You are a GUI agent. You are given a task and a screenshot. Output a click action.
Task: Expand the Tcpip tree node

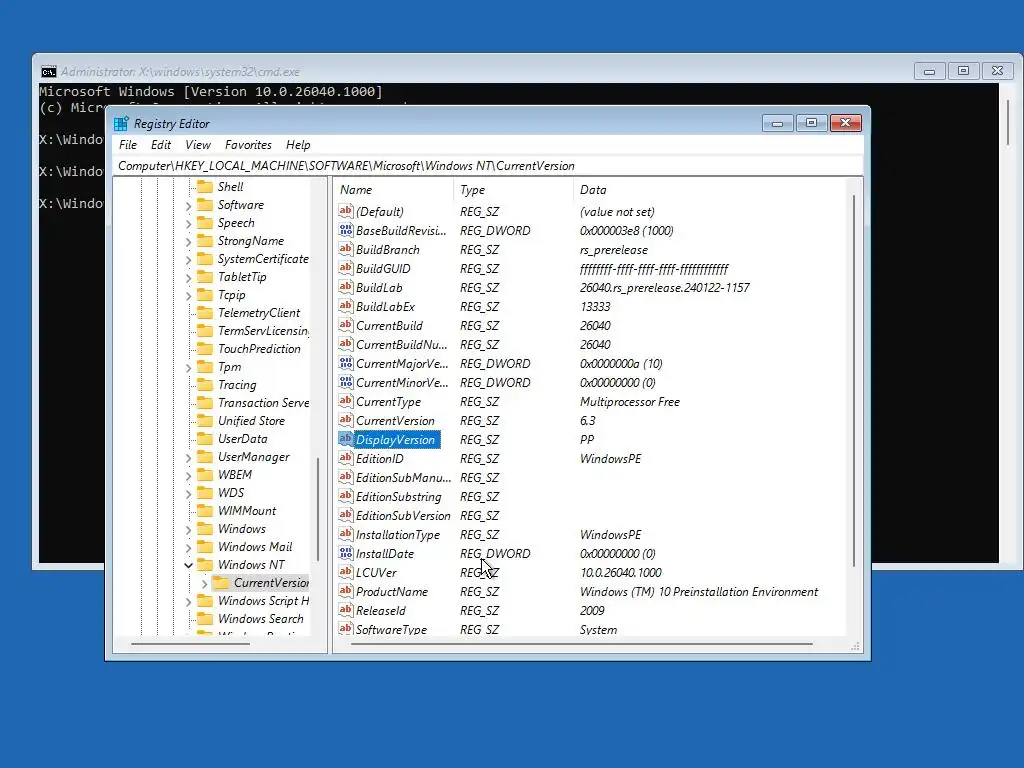pos(188,296)
